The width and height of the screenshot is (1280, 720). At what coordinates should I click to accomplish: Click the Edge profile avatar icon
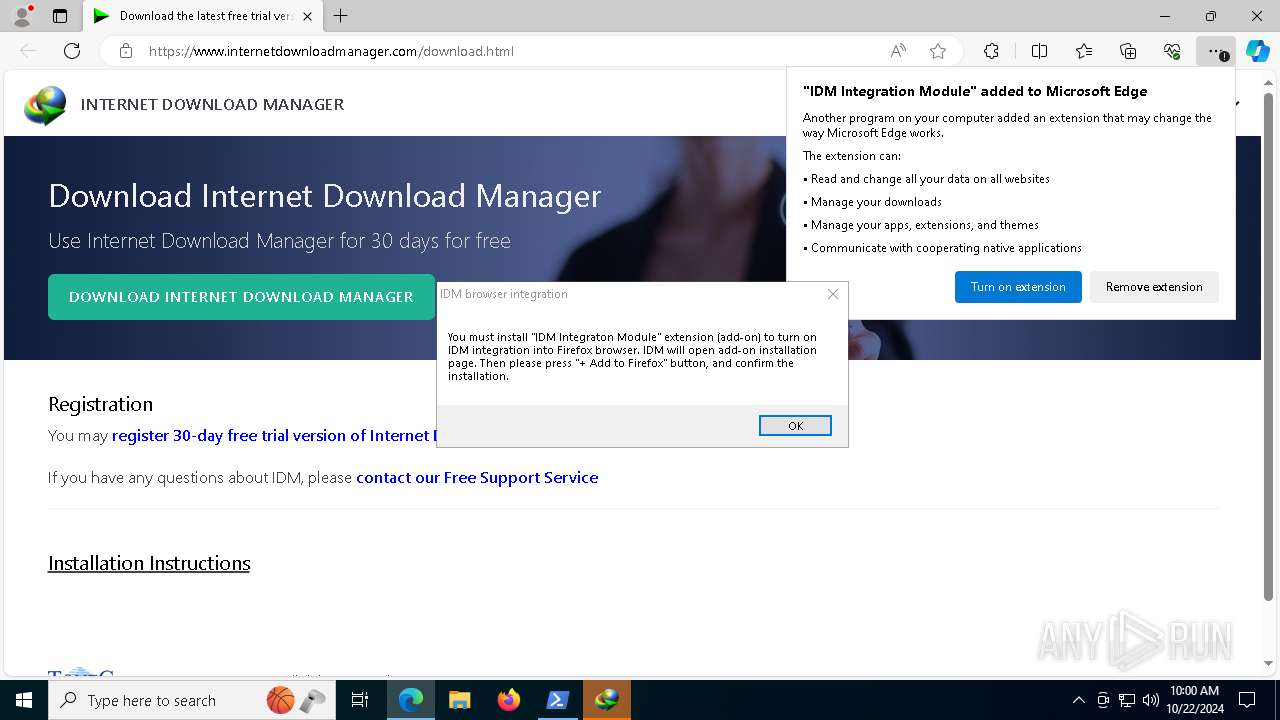pyautogui.click(x=22, y=16)
